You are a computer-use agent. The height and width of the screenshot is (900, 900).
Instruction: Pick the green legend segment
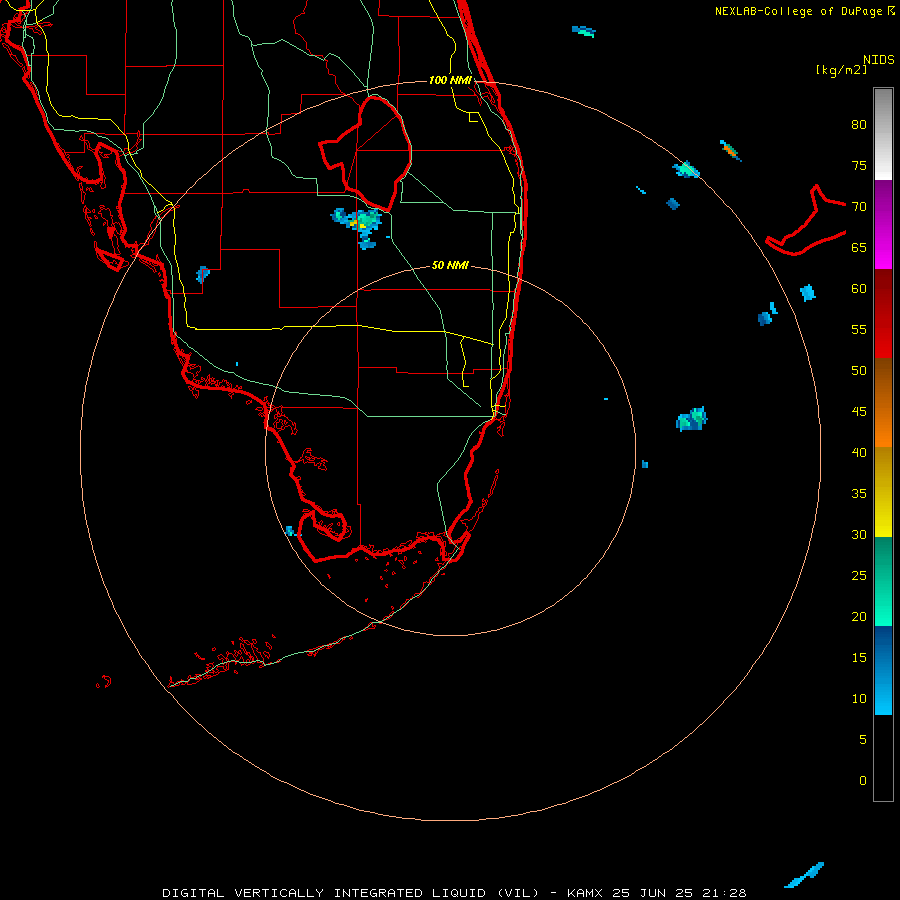pyautogui.click(x=883, y=581)
